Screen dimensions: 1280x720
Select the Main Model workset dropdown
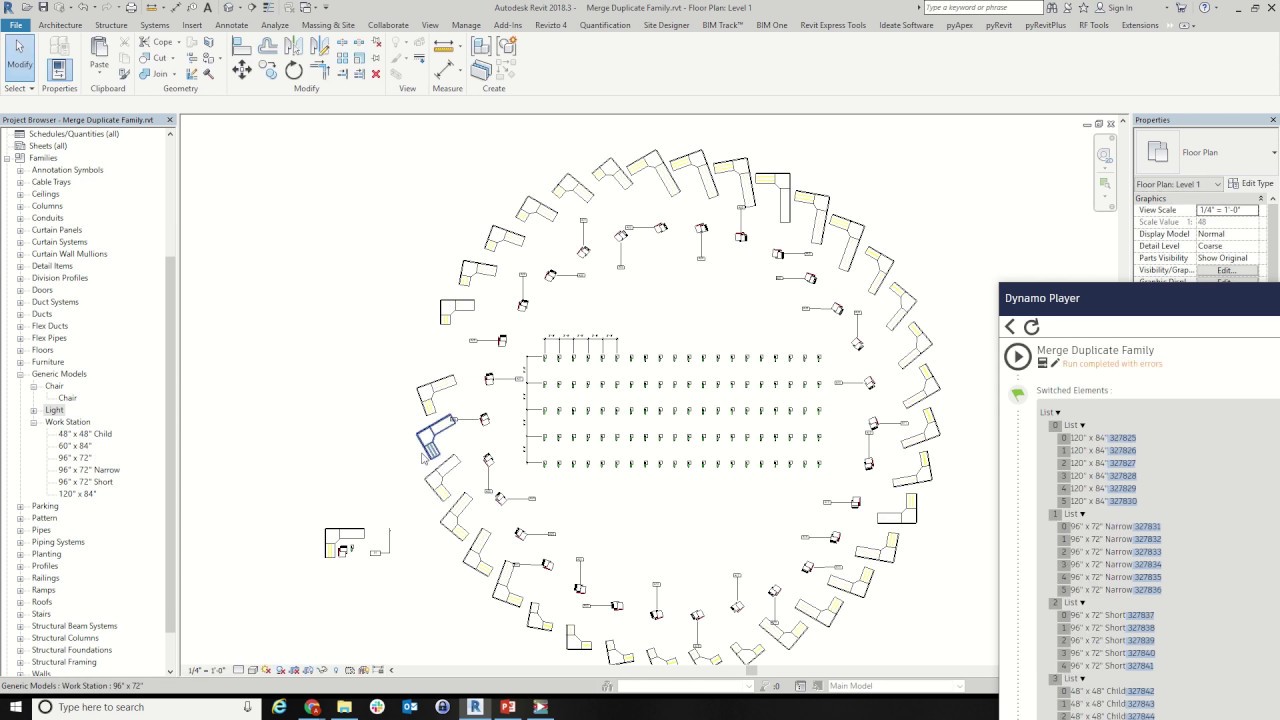(895, 686)
